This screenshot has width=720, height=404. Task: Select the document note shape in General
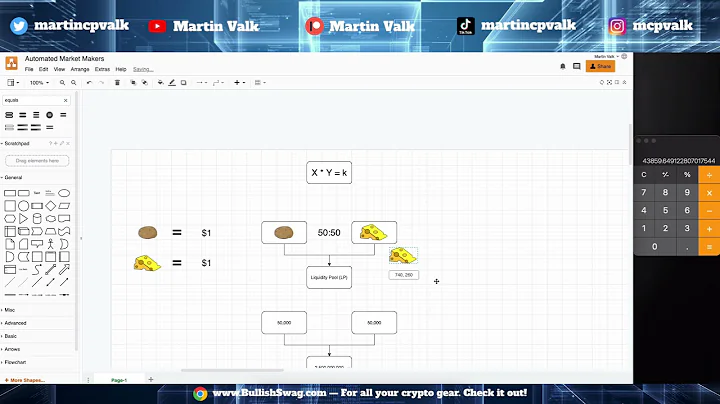[x=10, y=244]
